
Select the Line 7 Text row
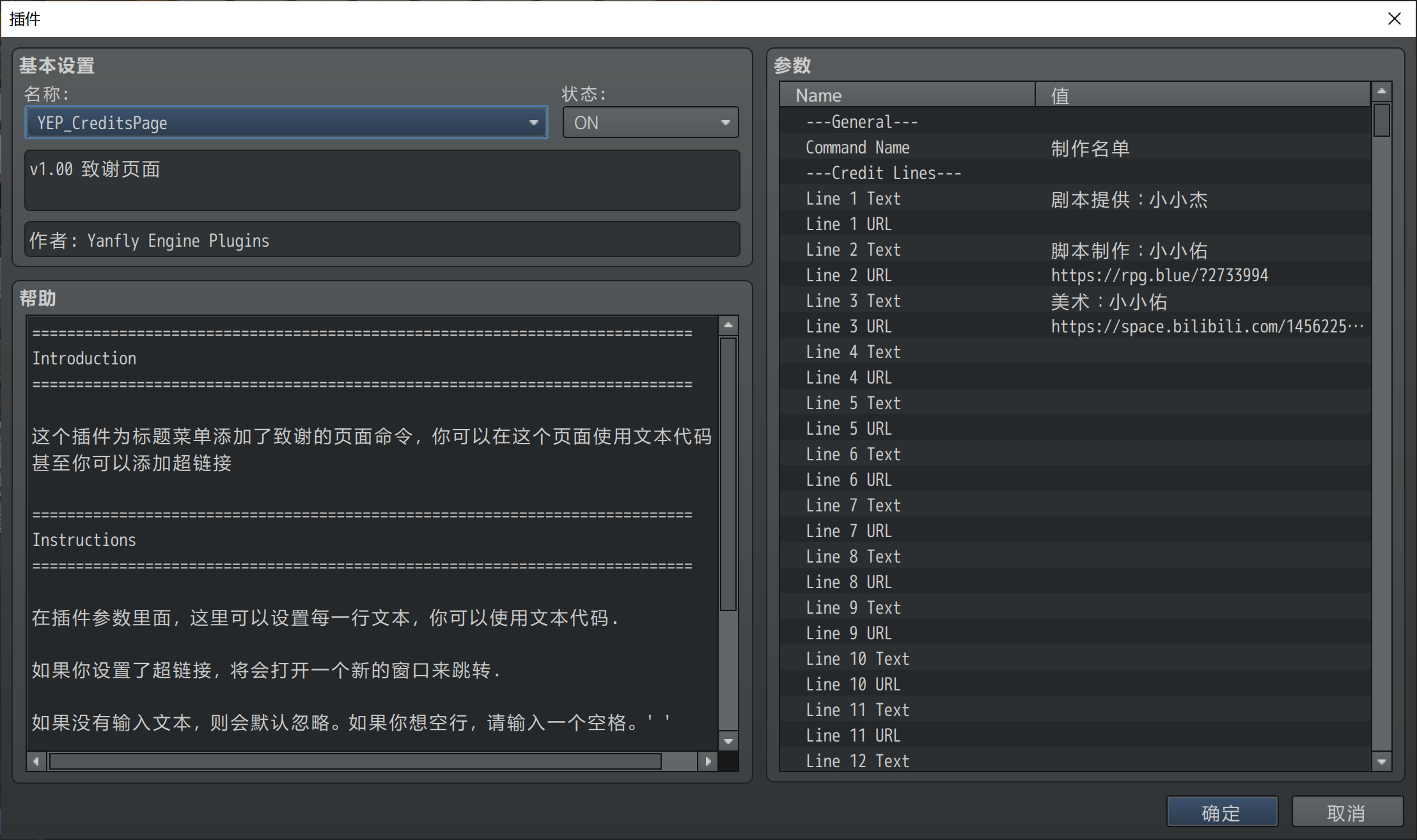click(1075, 505)
